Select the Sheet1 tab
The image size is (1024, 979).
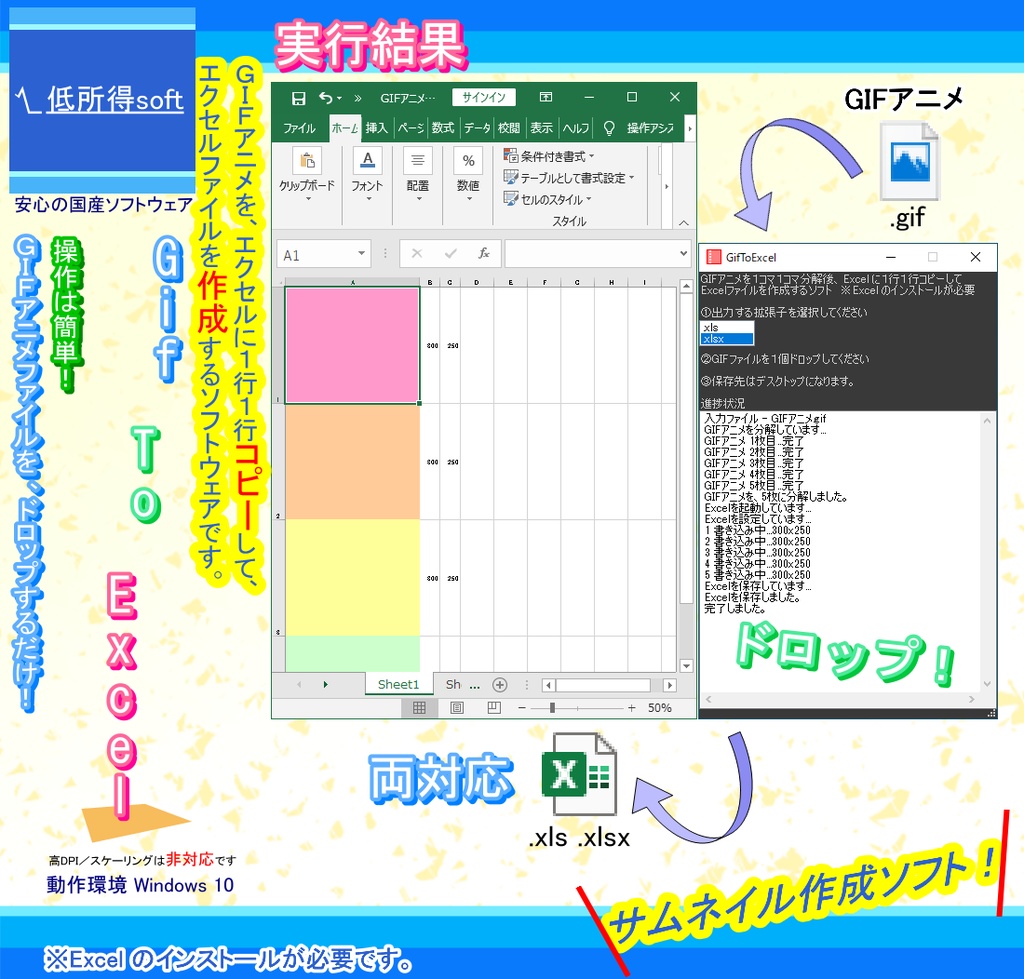[398, 684]
